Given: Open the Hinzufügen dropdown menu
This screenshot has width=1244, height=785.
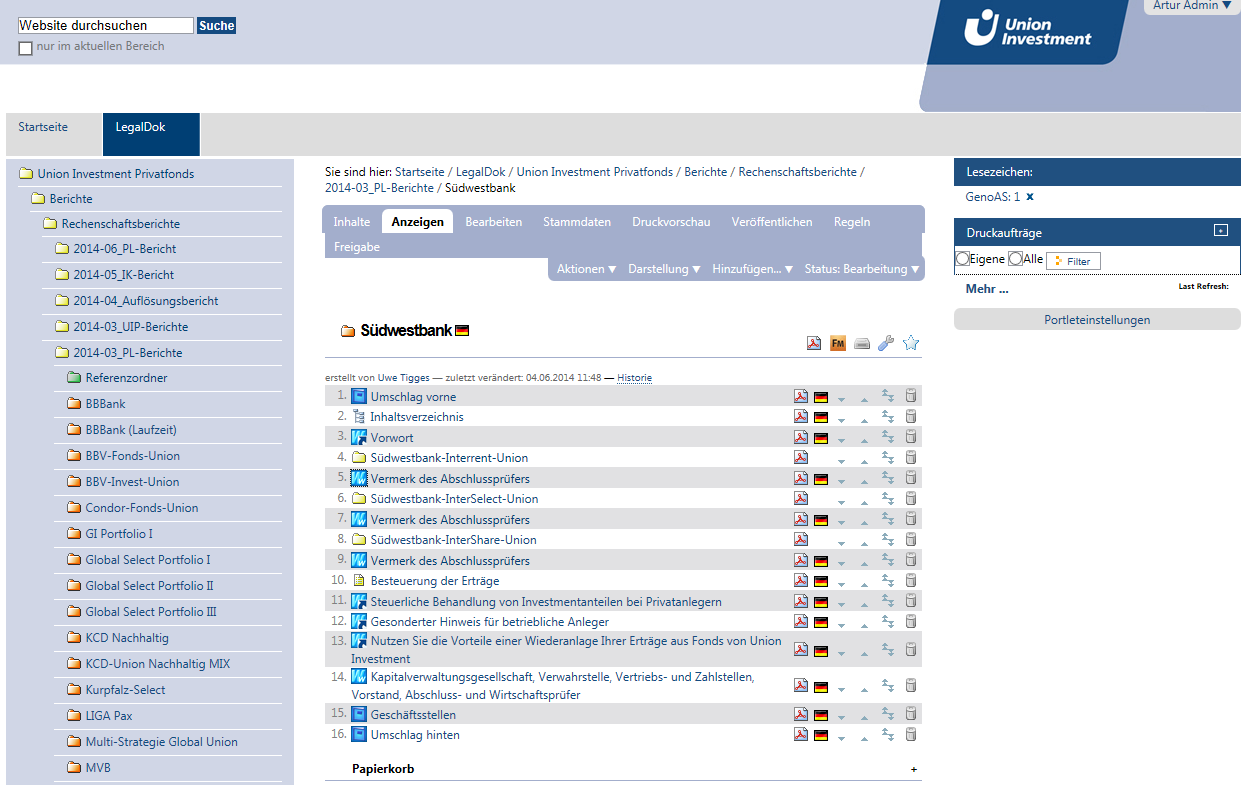Looking at the screenshot, I should 753,269.
